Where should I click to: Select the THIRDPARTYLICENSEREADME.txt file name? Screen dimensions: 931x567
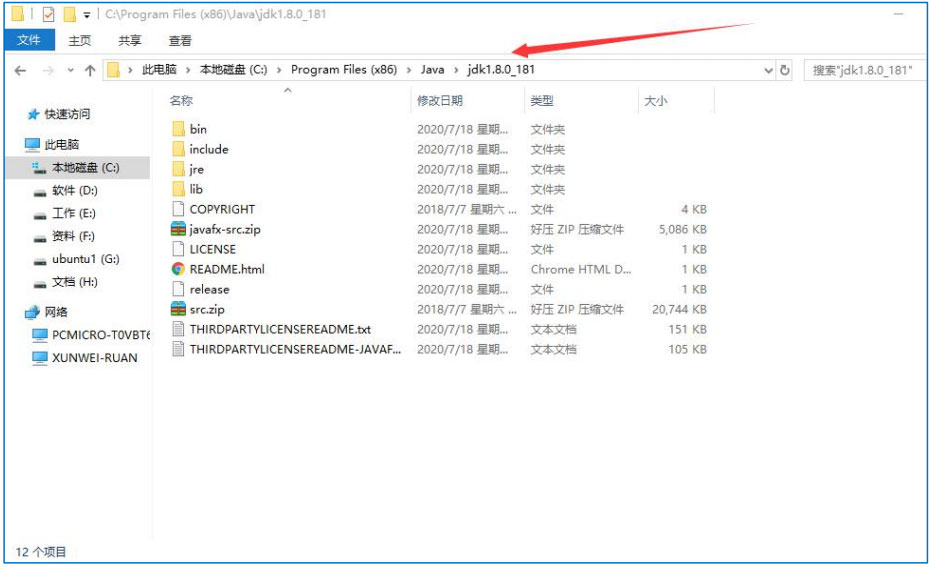click(280, 330)
